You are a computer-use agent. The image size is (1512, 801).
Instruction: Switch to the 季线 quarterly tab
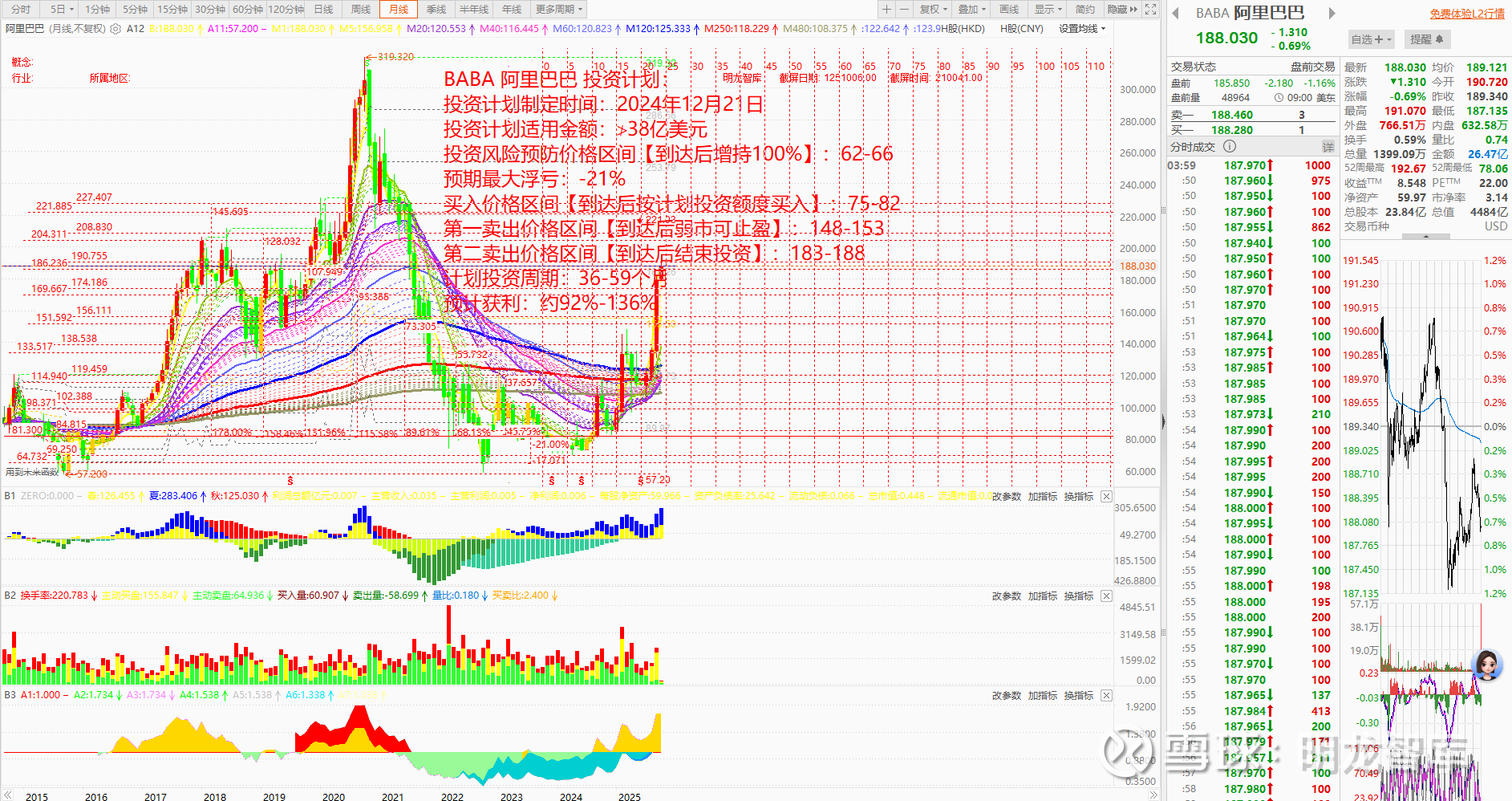pyautogui.click(x=436, y=10)
